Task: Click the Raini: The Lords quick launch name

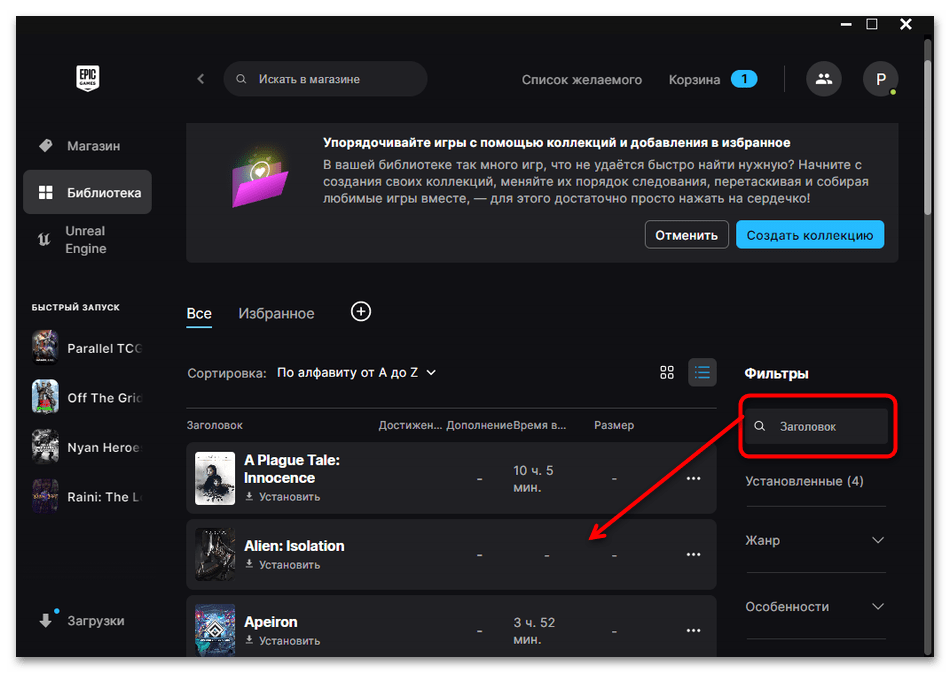Action: click(104, 497)
